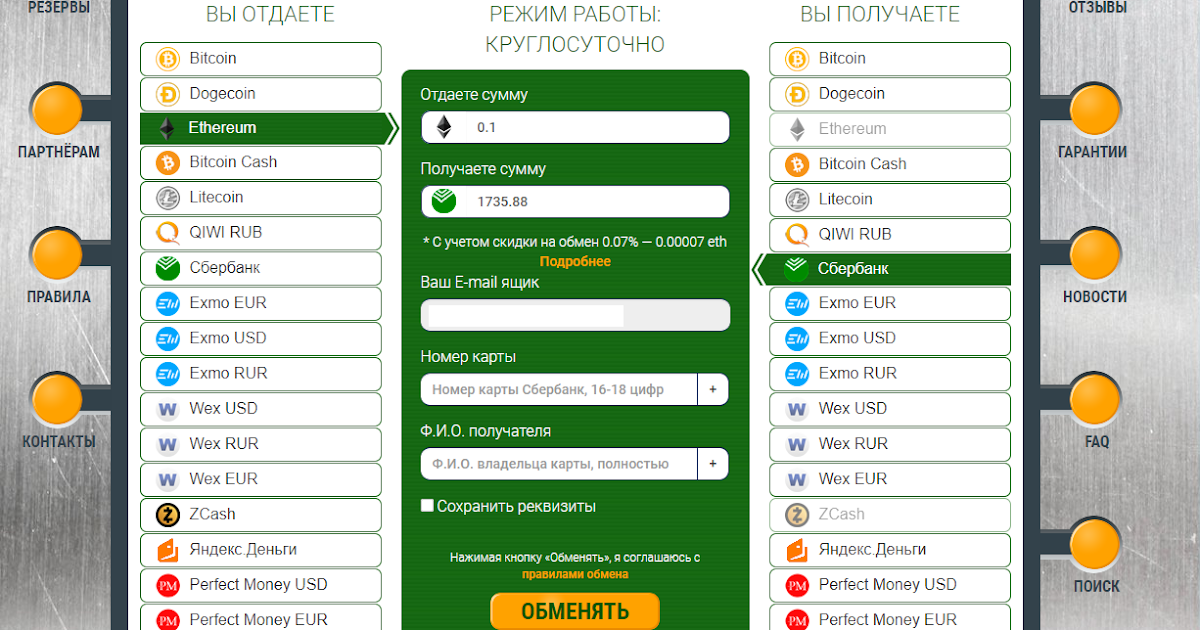Image resolution: width=1200 pixels, height=630 pixels.
Task: Open the правилами обмена link
Action: (575, 574)
